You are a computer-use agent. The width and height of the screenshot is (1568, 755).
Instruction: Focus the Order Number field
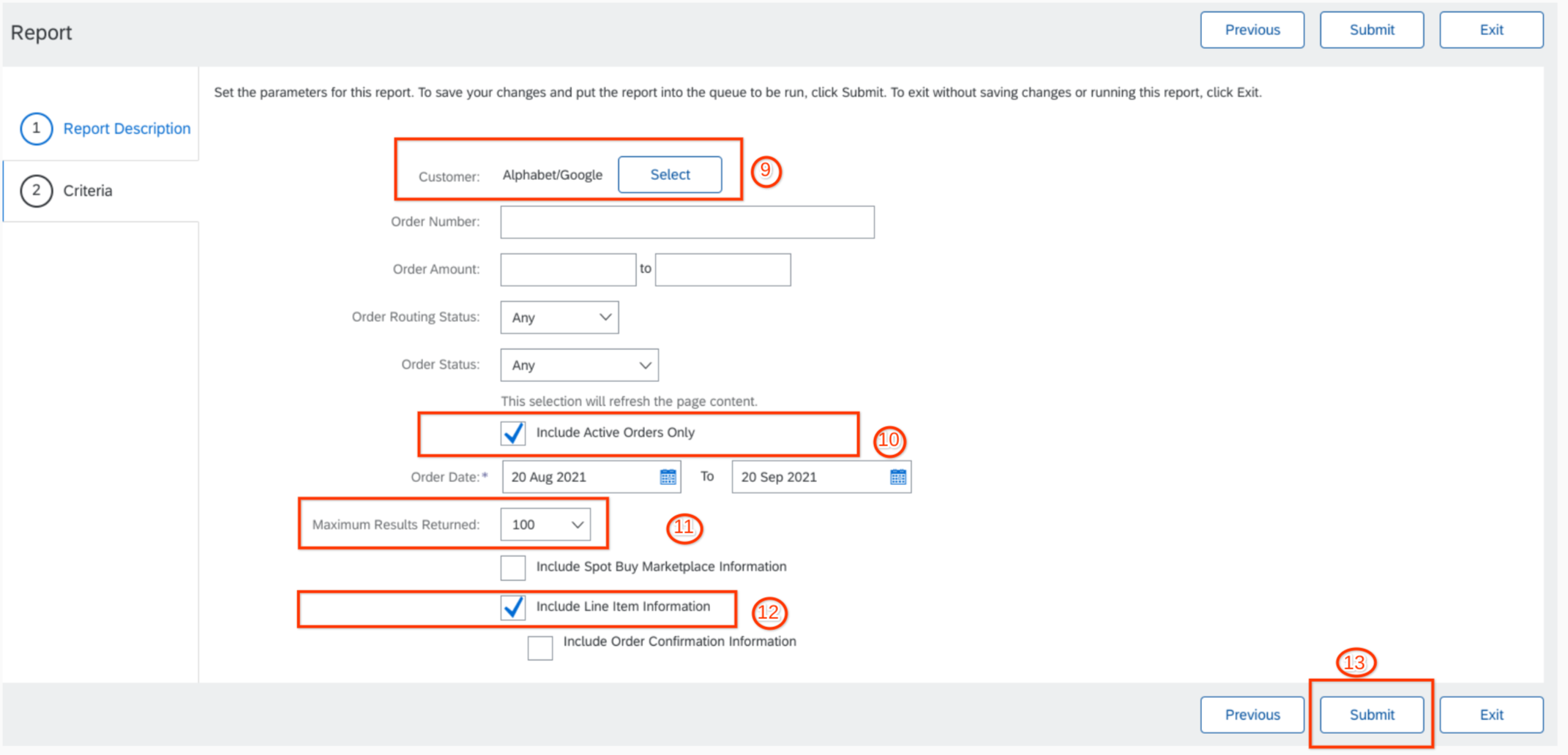point(687,222)
